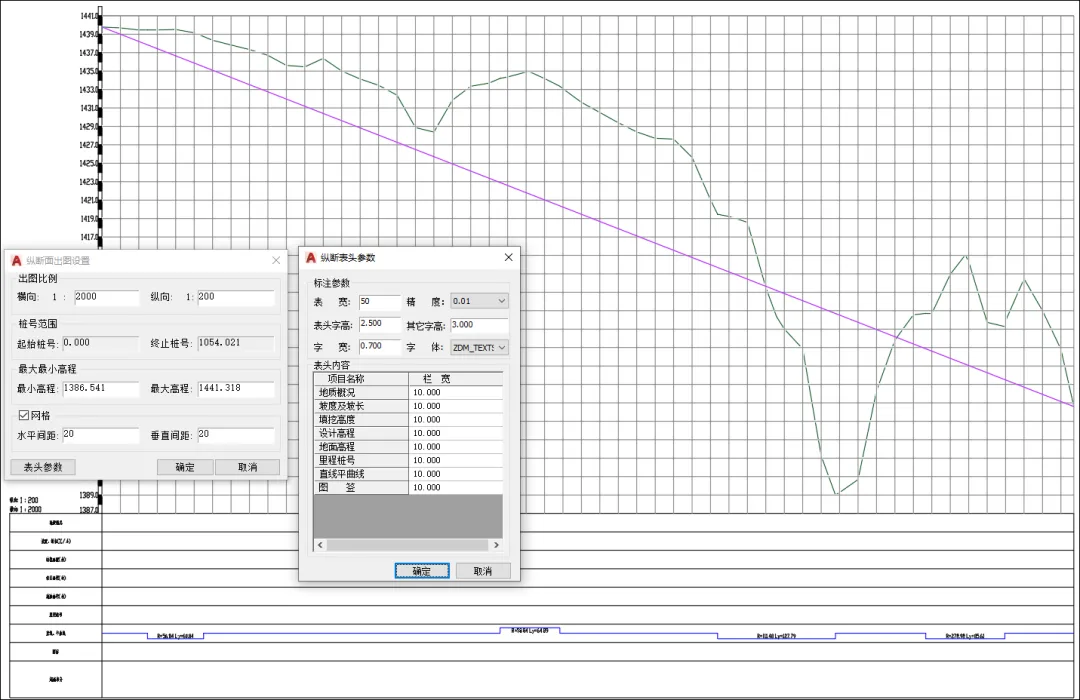Click the 表头字高 field 2.500

point(380,324)
